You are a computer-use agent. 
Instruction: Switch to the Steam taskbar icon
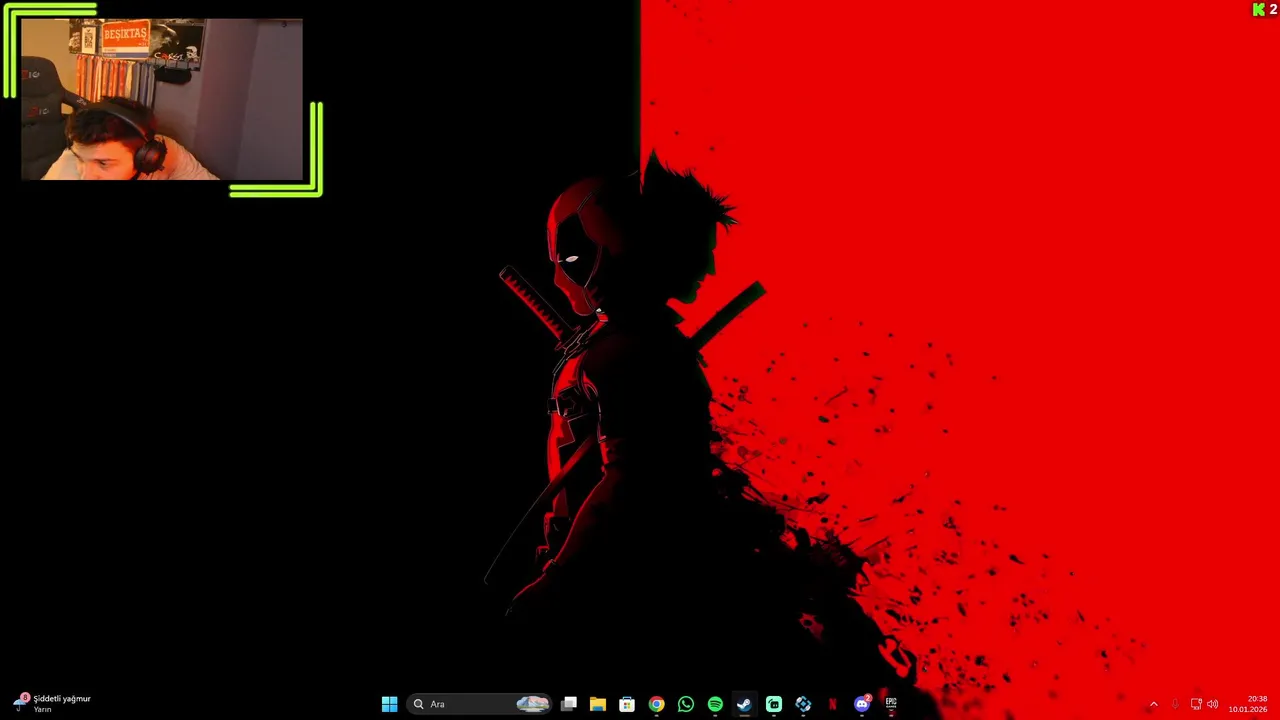point(744,704)
